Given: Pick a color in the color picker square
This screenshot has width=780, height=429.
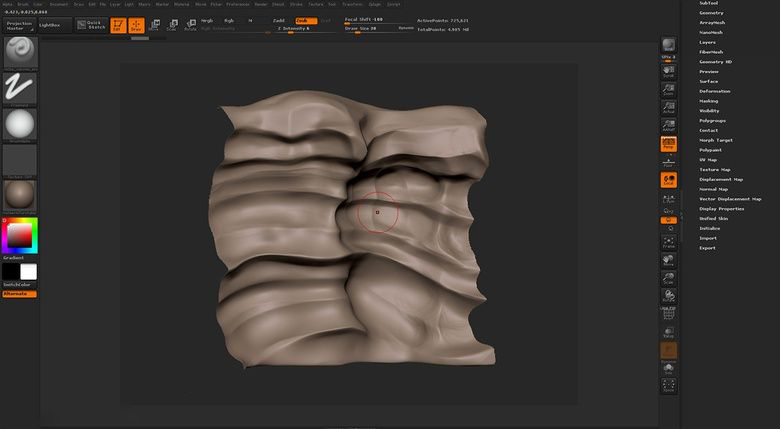Looking at the screenshot, I should [x=18, y=235].
